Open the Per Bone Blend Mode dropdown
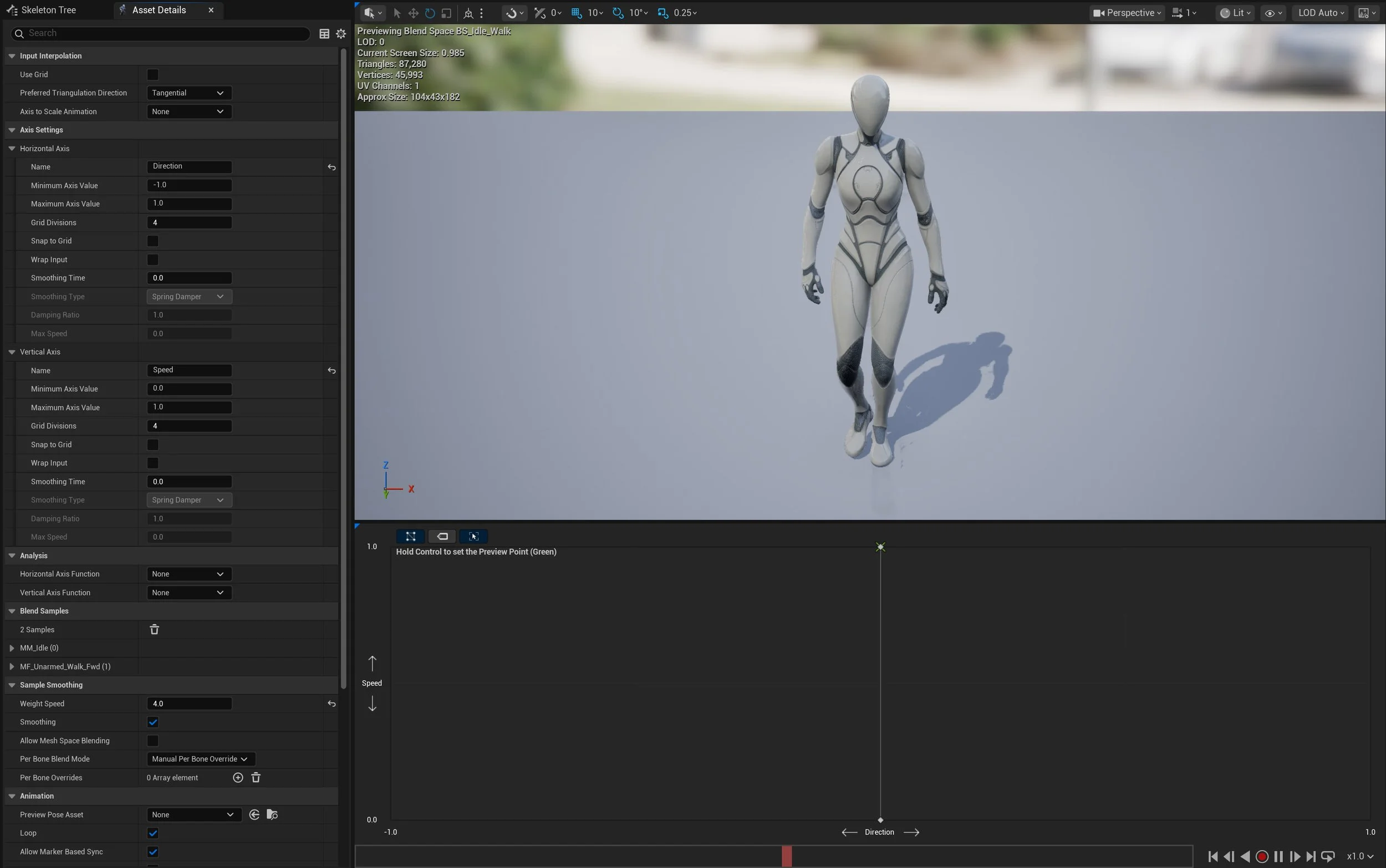1386x868 pixels. coord(200,759)
